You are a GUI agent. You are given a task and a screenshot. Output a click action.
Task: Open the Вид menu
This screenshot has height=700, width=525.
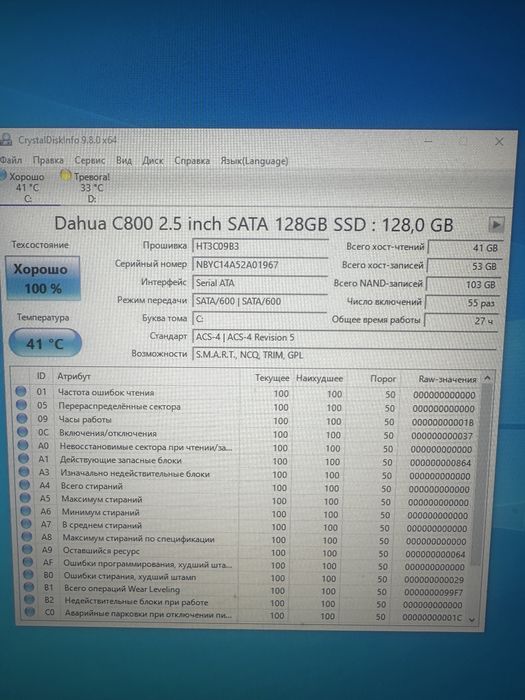coord(124,160)
